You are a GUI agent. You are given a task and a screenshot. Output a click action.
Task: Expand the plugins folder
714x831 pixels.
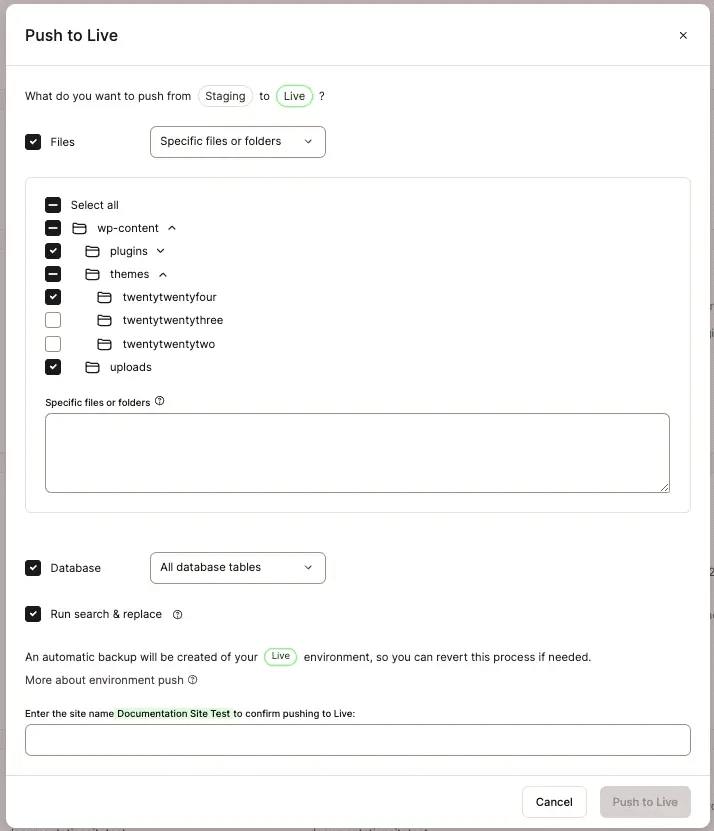[160, 250]
